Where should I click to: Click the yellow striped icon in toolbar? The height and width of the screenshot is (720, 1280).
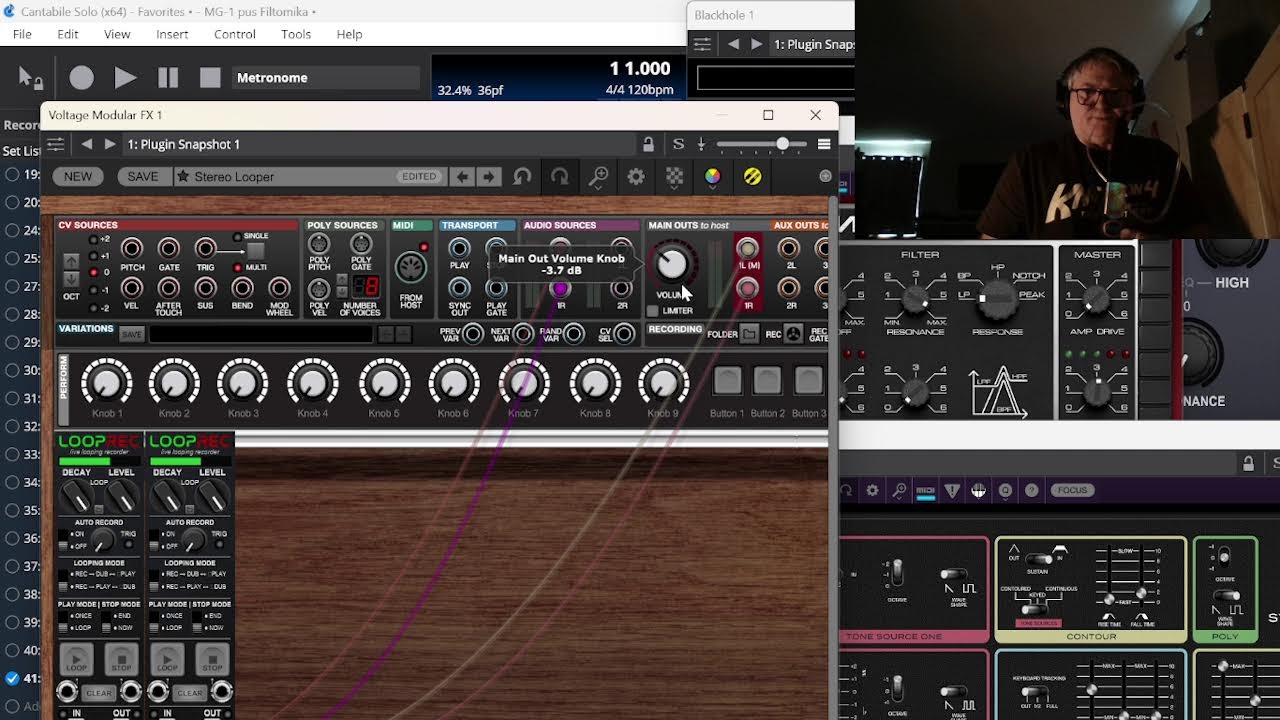point(752,177)
